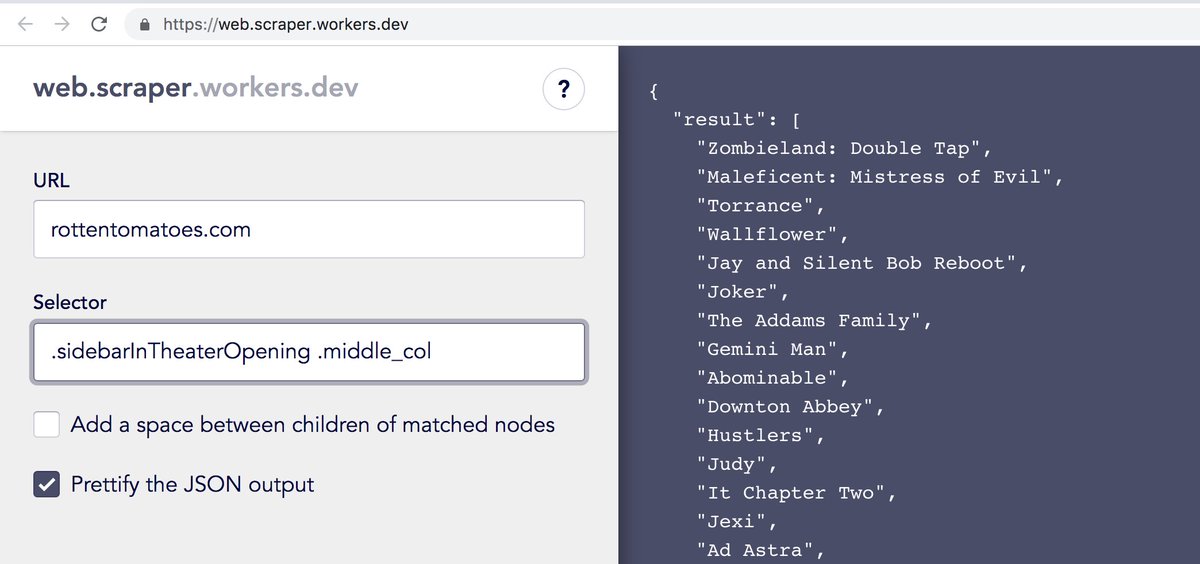Click the "Downton Abbey" result line
Image resolution: width=1200 pixels, height=564 pixels.
click(x=791, y=407)
